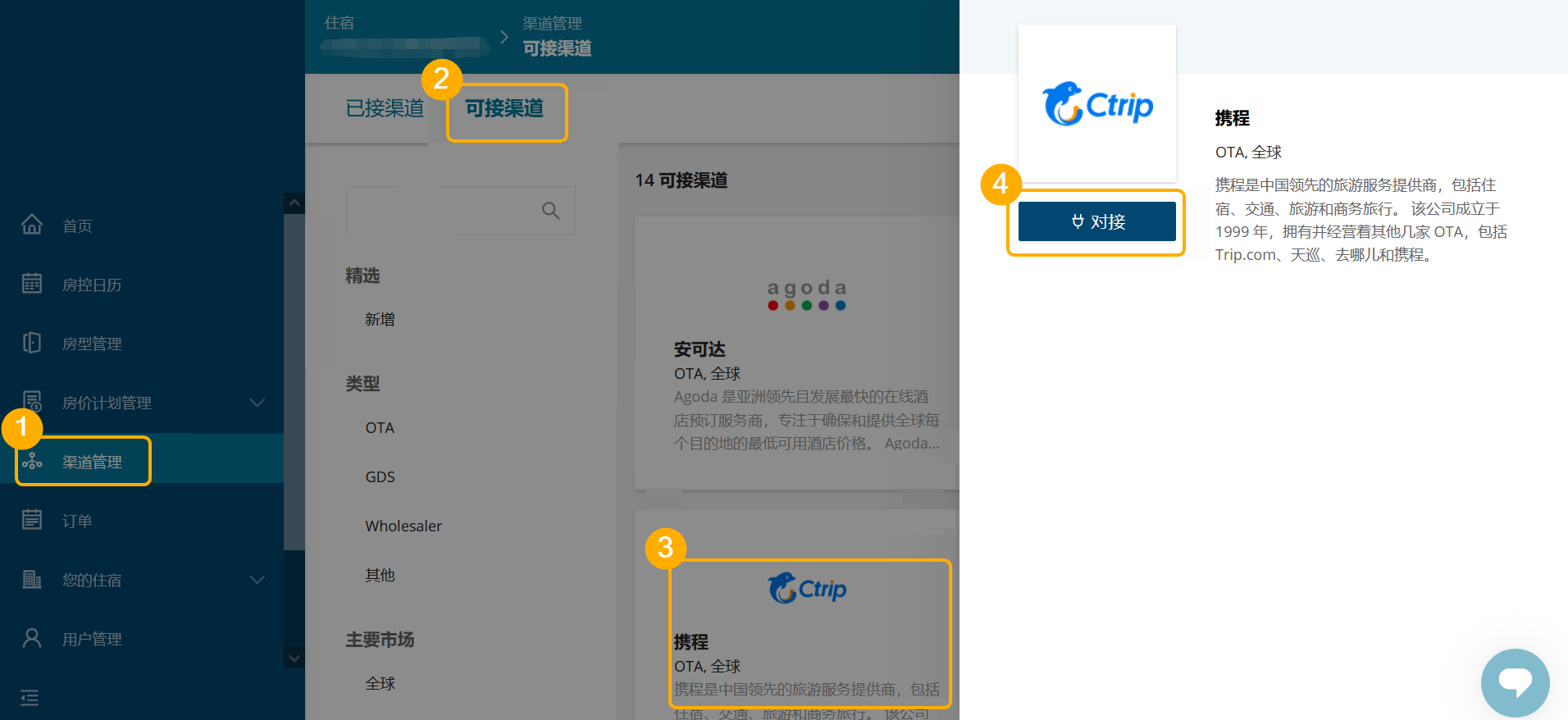The image size is (1568, 720).
Task: Click the 订单 orders list icon
Action: 32,519
